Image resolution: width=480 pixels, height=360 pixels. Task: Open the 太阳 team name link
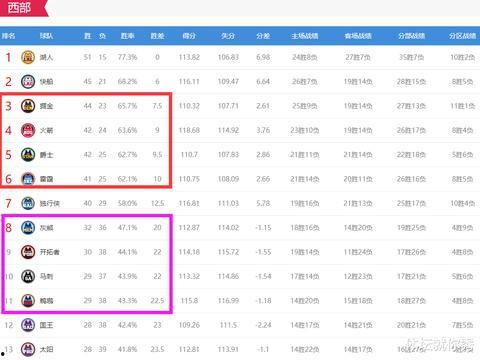tap(46, 349)
